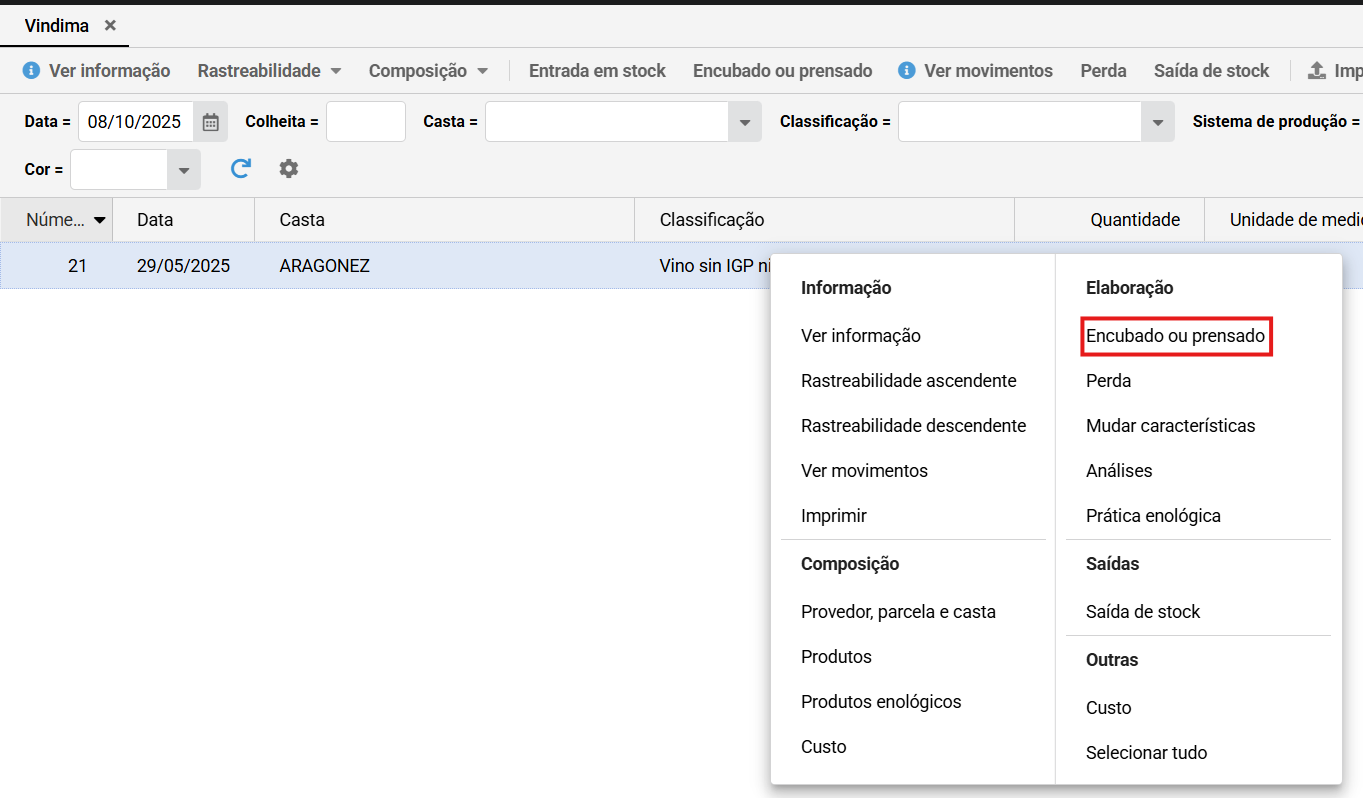Click the calendar icon next to Data field
Image resolution: width=1363 pixels, height=798 pixels.
211,122
